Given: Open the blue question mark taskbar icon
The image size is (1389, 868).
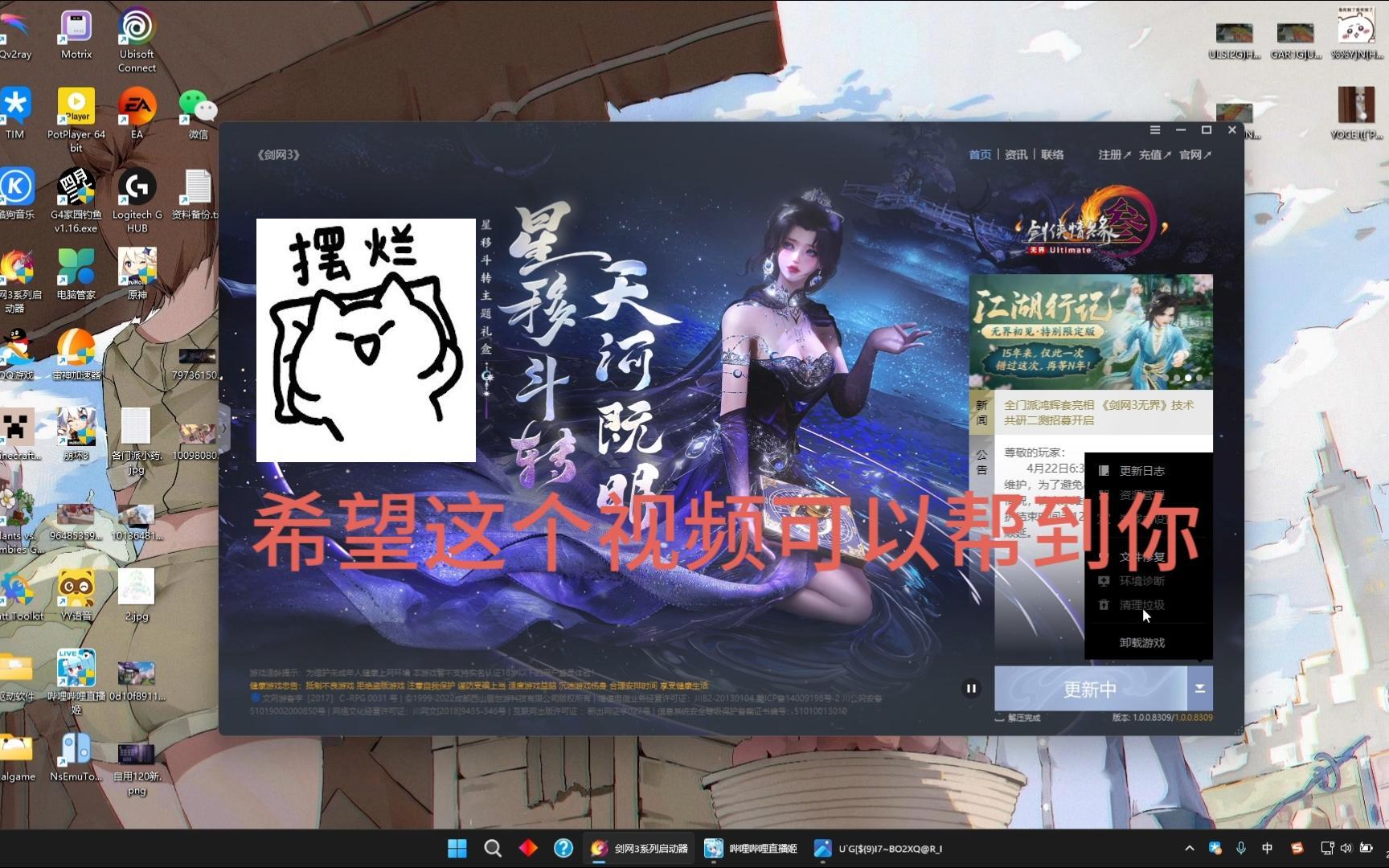Looking at the screenshot, I should point(563,848).
